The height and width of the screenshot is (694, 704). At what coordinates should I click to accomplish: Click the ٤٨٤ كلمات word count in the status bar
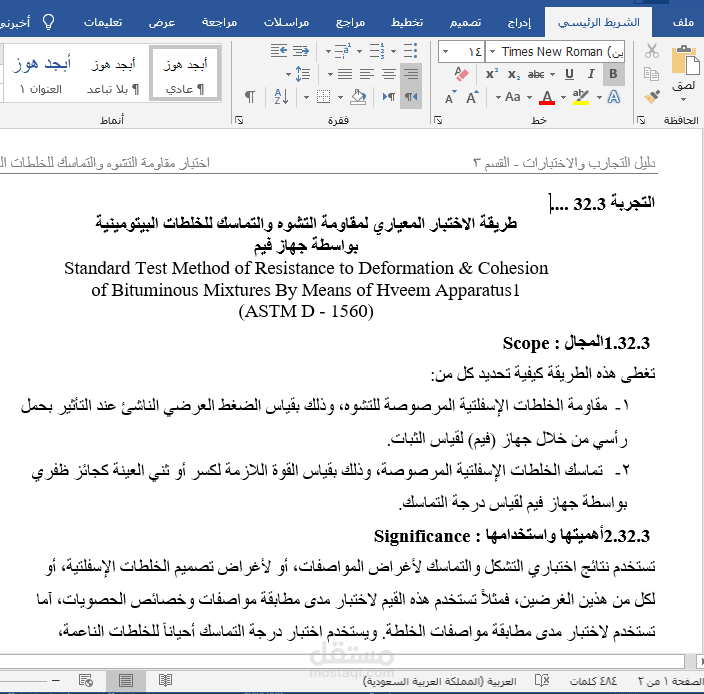tap(594, 681)
